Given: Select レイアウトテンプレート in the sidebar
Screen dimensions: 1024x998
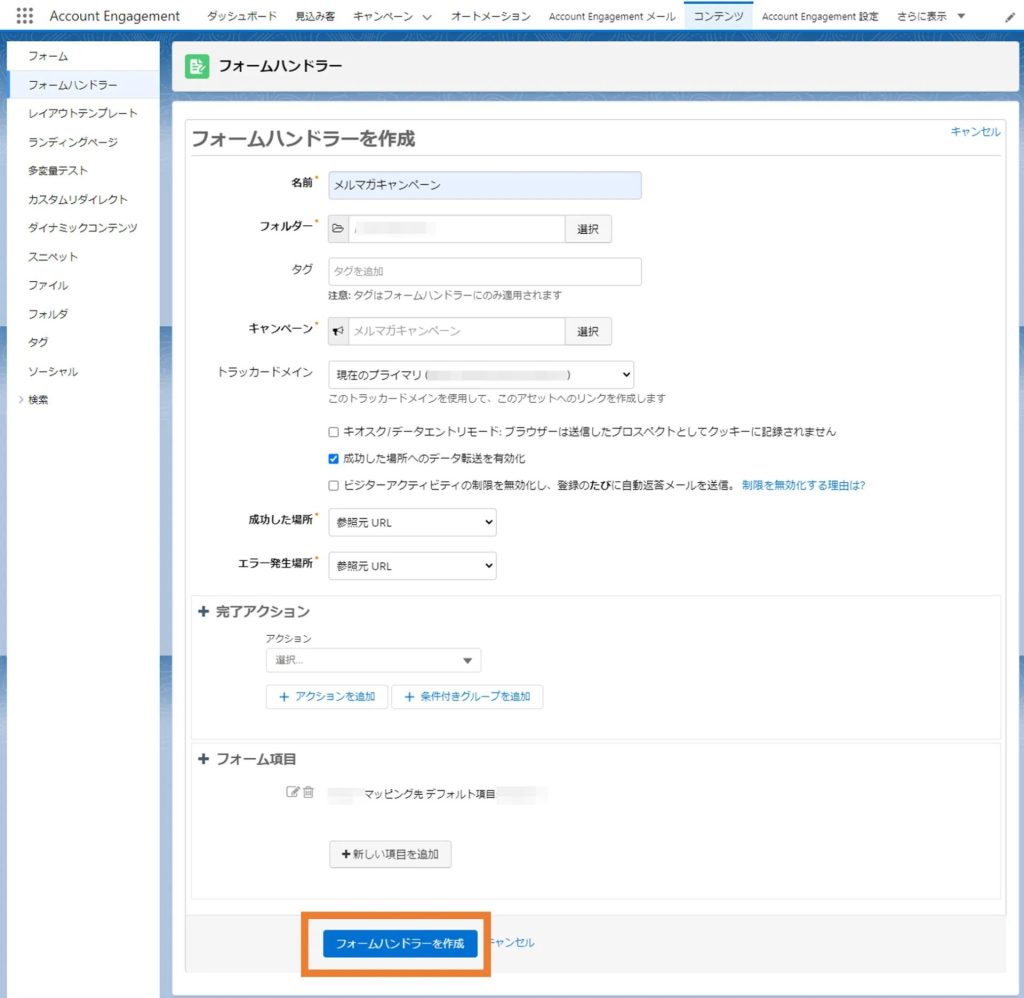Looking at the screenshot, I should pyautogui.click(x=83, y=114).
